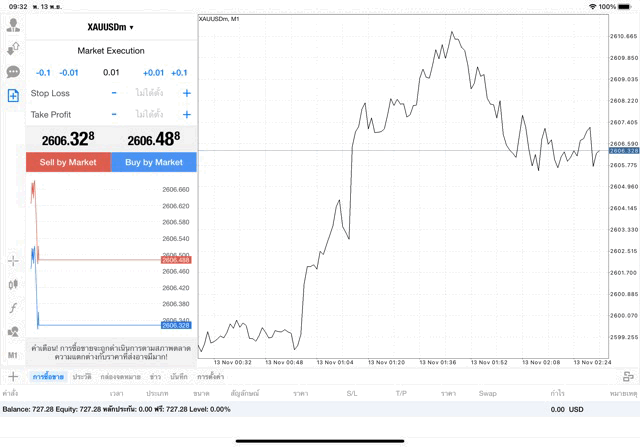Open the chart objects shapes icon

pos(13,331)
